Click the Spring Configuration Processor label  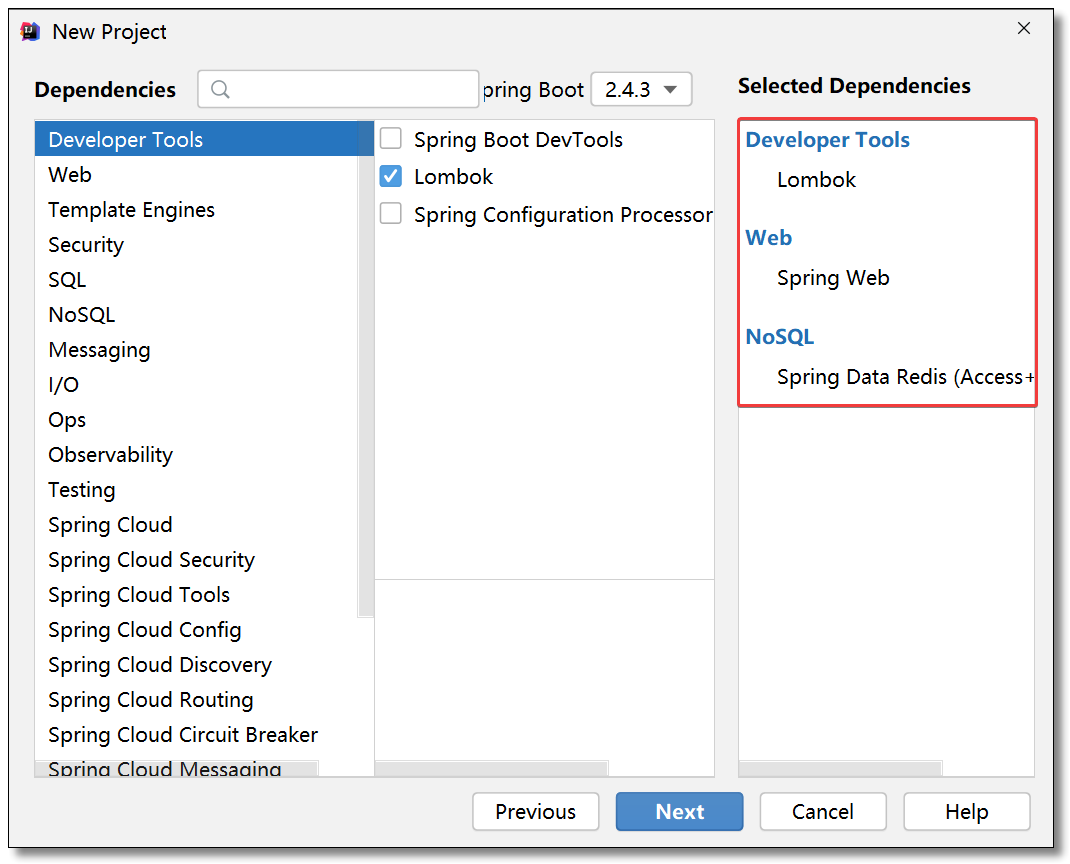(563, 214)
